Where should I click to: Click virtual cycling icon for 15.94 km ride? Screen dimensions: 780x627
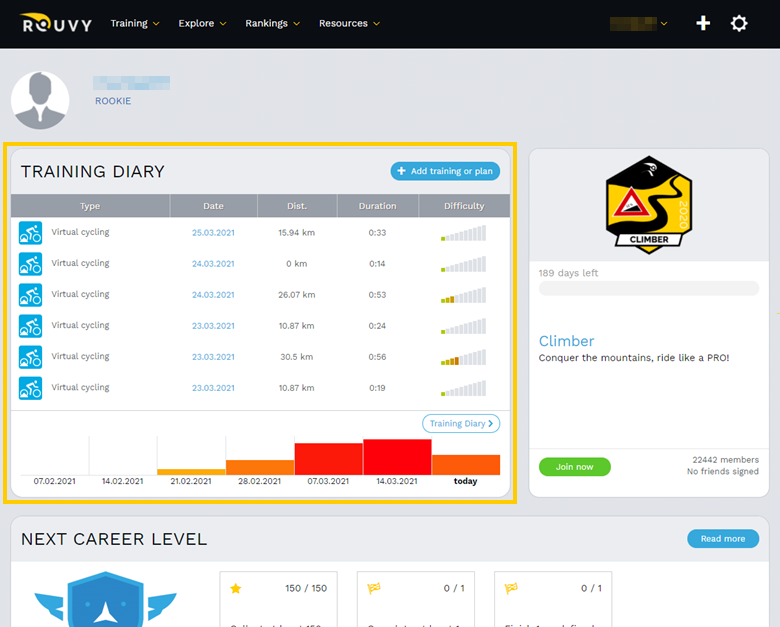30,233
